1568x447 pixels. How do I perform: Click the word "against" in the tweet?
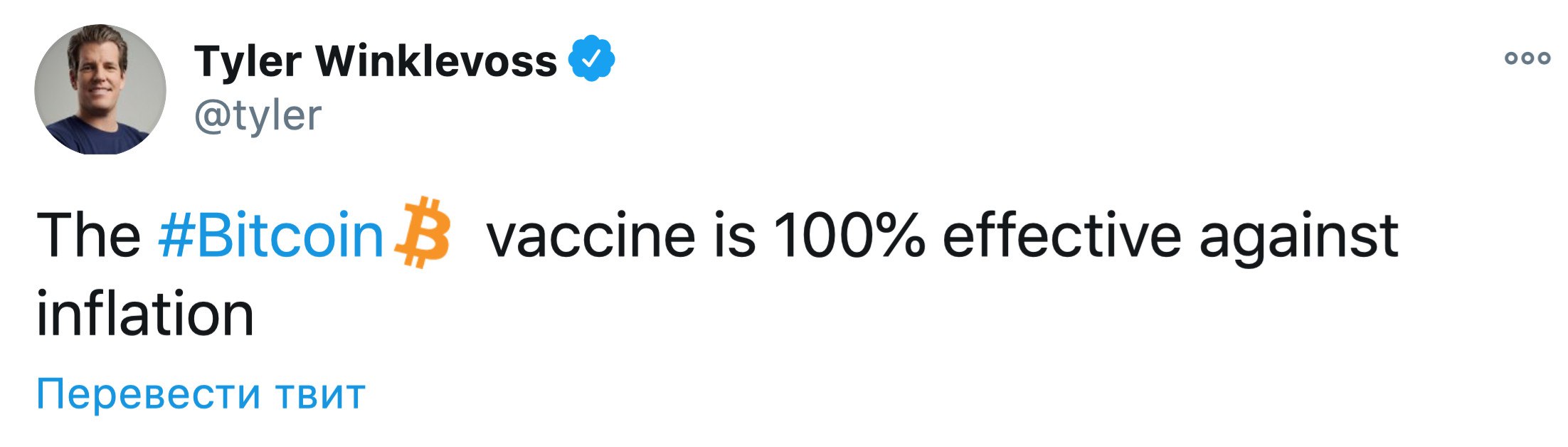1298,236
